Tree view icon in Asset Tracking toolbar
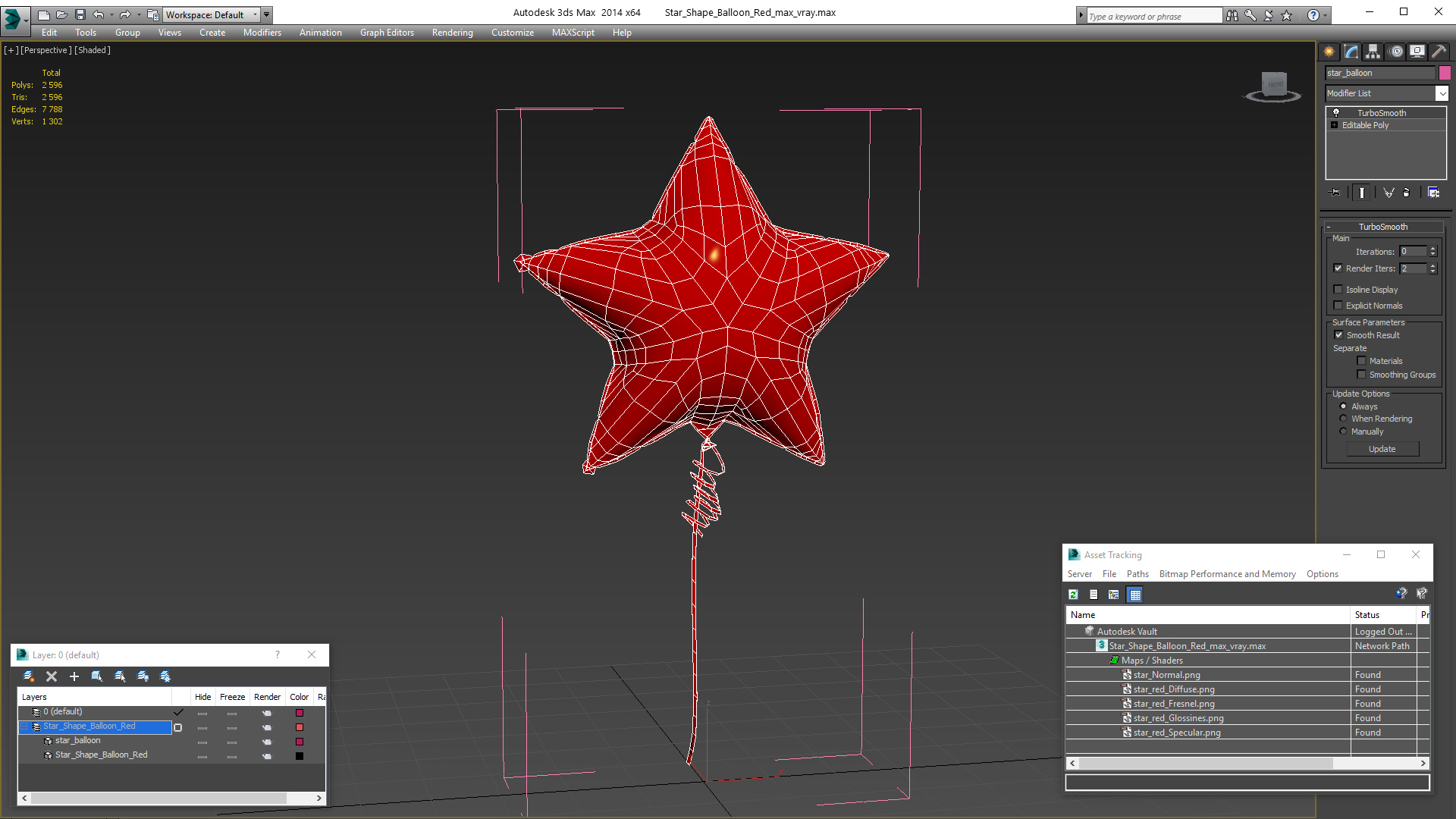 coord(1114,595)
